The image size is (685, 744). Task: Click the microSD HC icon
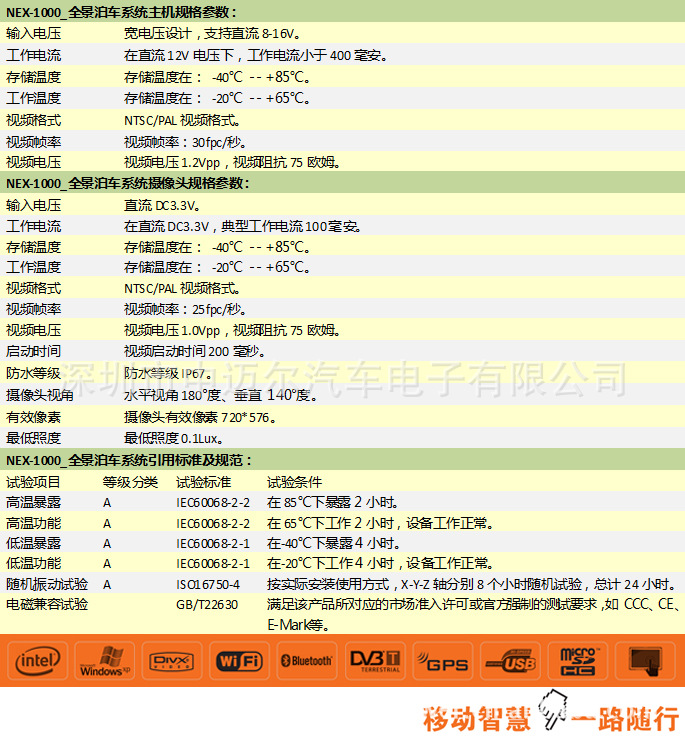(x=577, y=660)
